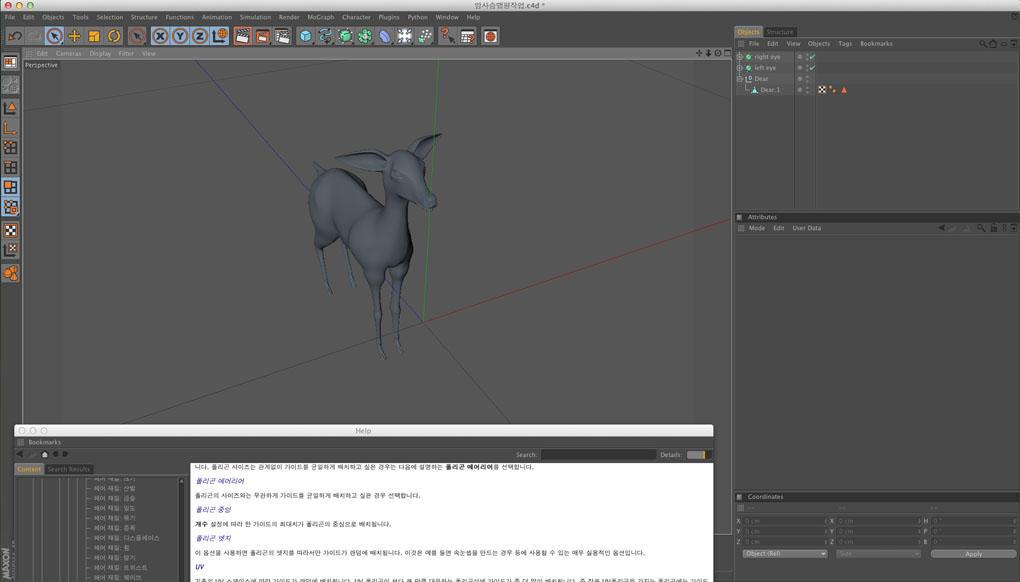Select the checkerboard Texture tool in the left palette
The width and height of the screenshot is (1020, 582).
click(10, 230)
